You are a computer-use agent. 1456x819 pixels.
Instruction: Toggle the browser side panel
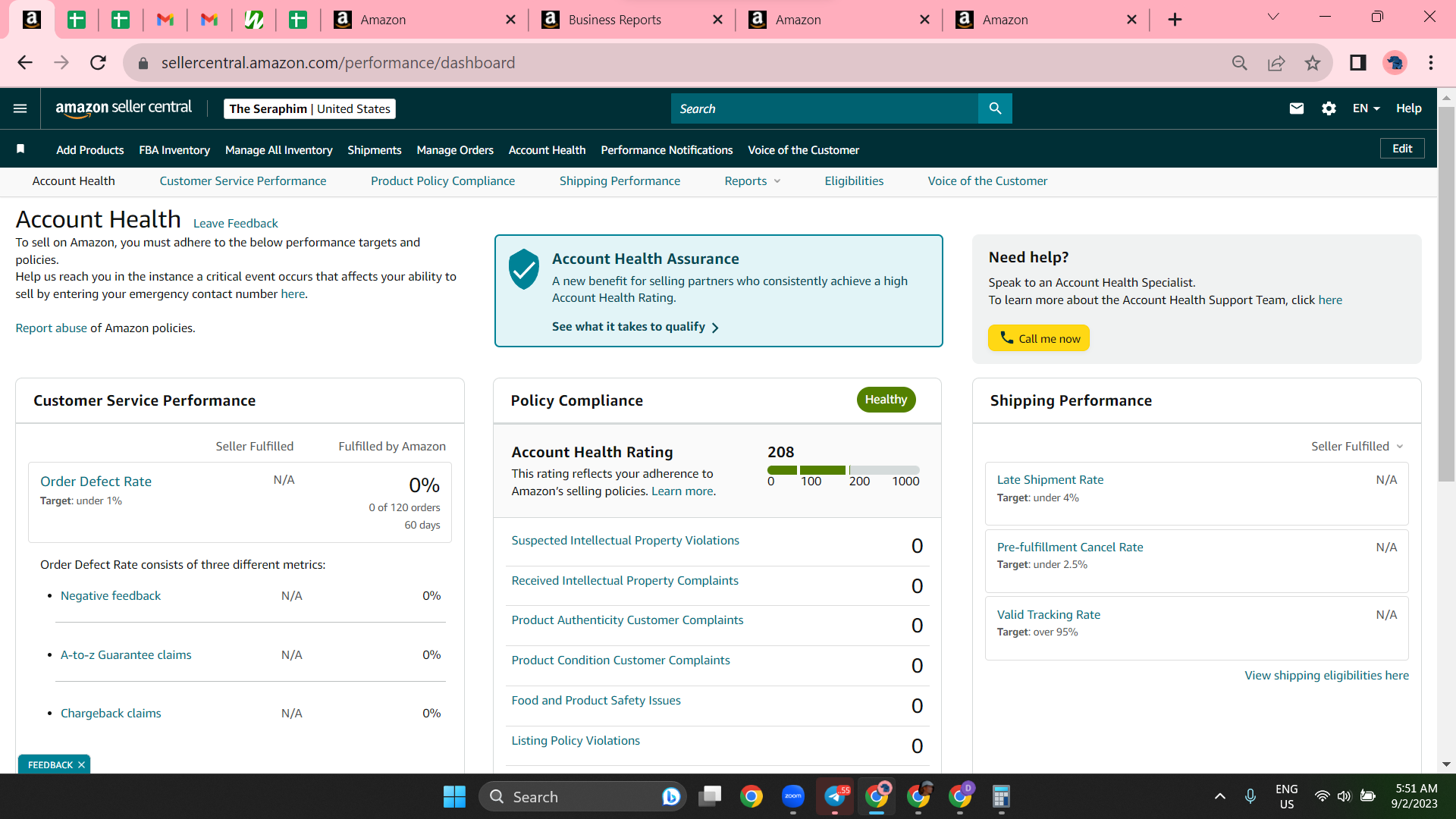[x=1358, y=63]
